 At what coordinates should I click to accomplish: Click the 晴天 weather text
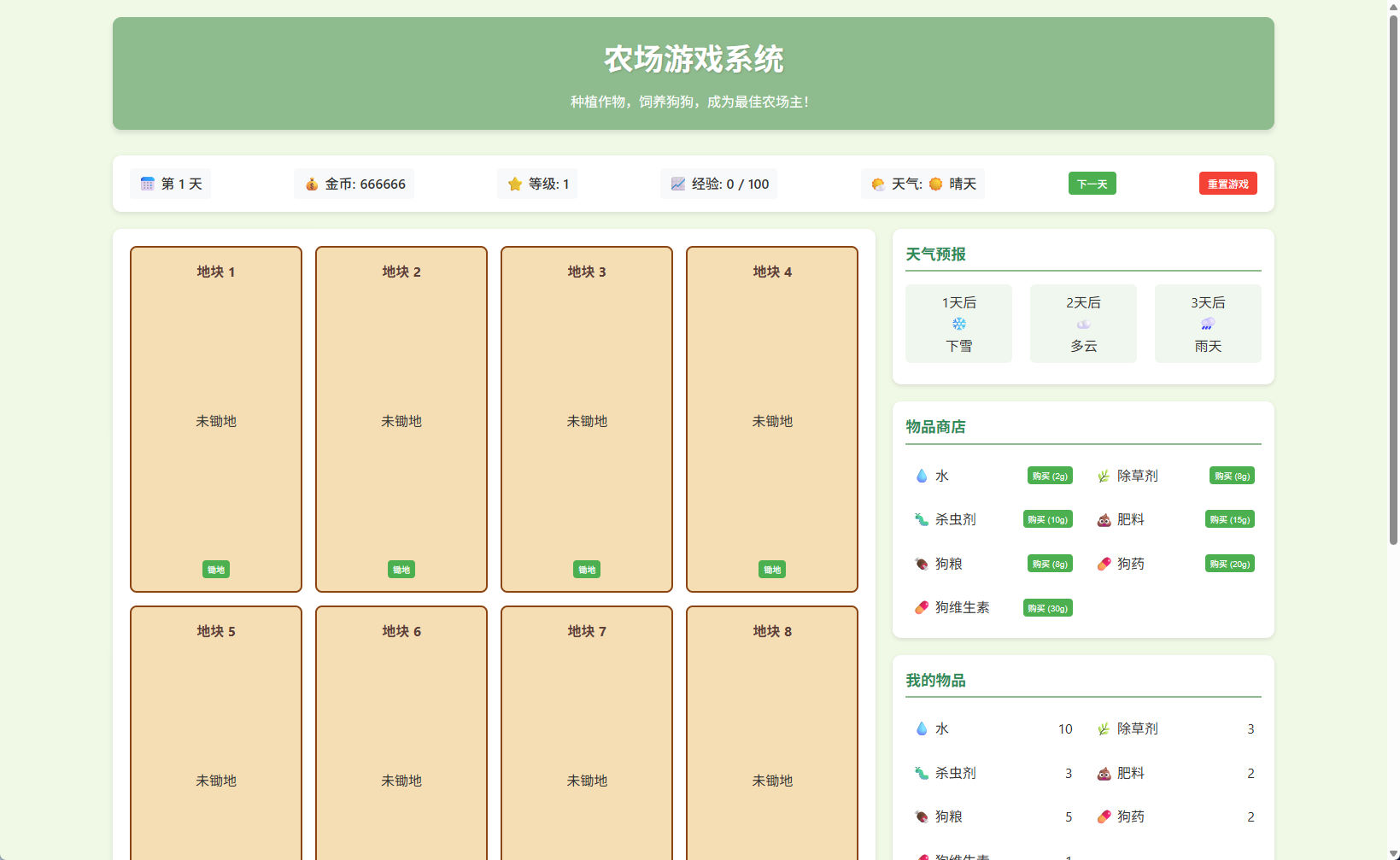click(x=963, y=184)
